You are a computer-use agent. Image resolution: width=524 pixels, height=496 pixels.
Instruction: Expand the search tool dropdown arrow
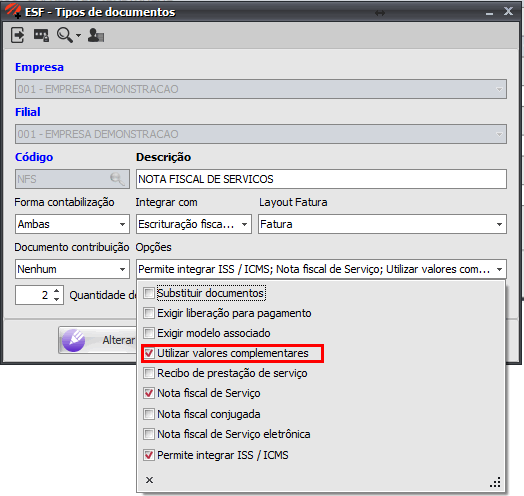78,35
